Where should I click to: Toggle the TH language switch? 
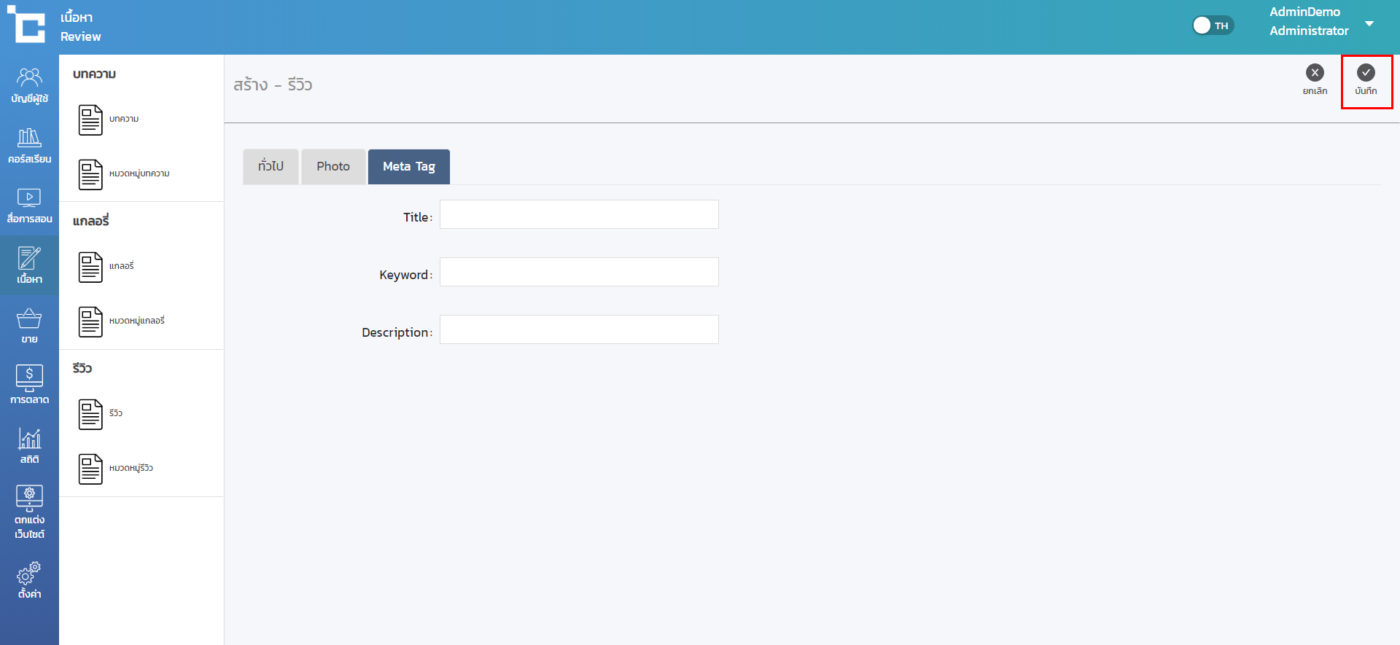[1213, 25]
